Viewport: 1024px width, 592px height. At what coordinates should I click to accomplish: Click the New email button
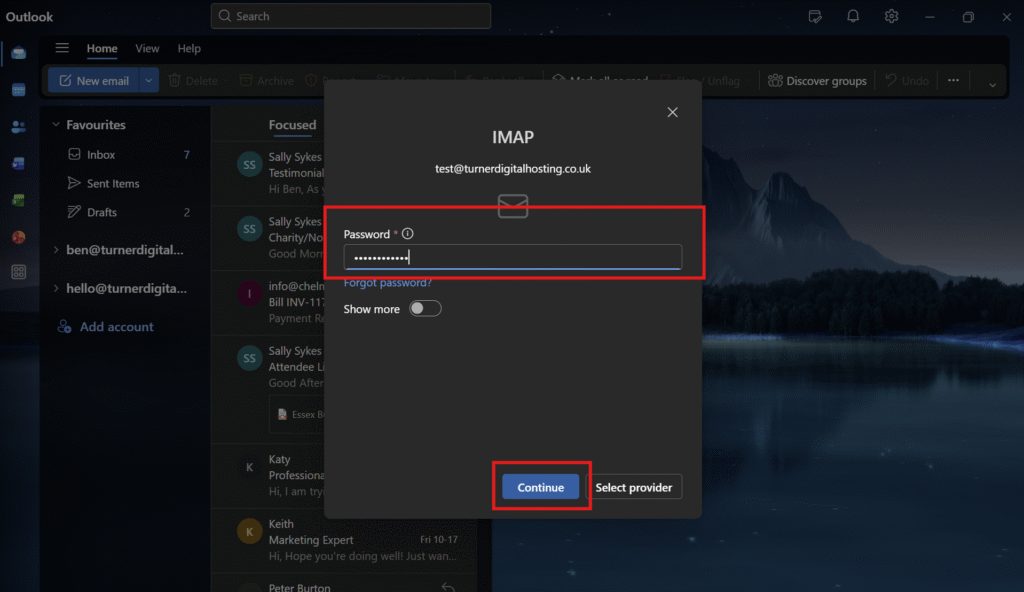[x=93, y=80]
